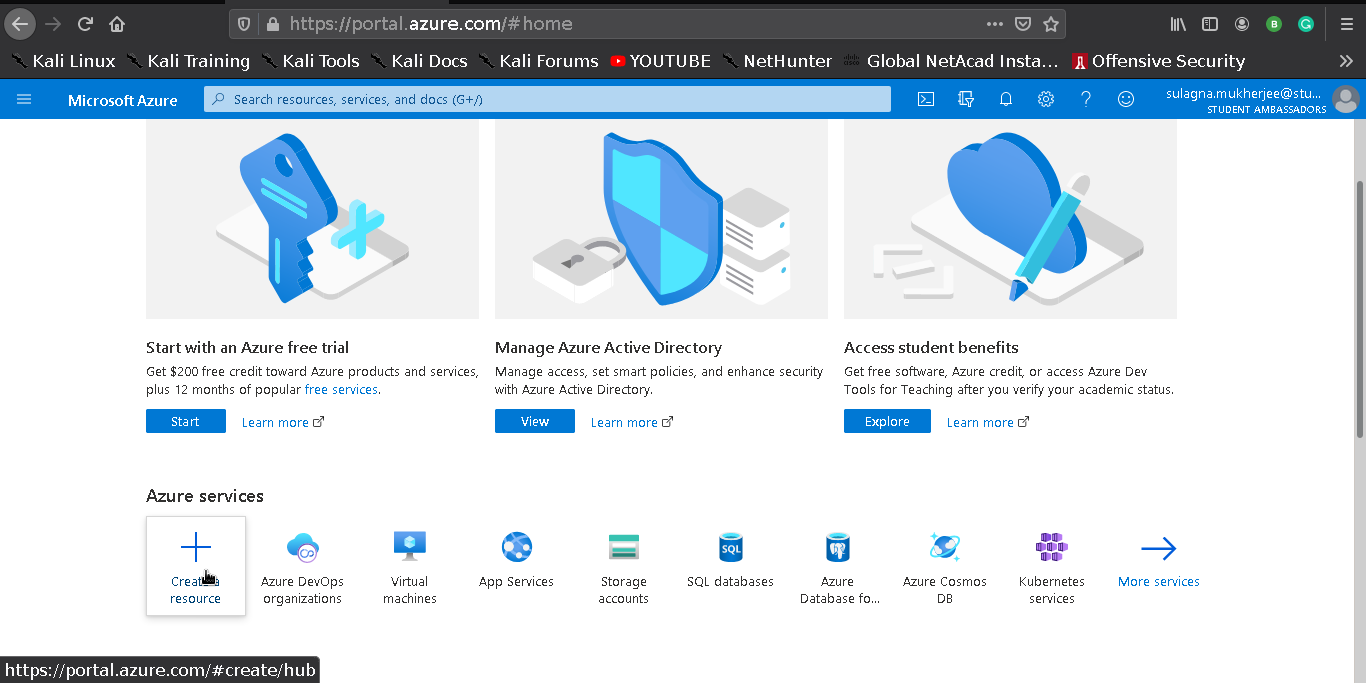The height and width of the screenshot is (683, 1366).
Task: Open App Services icon
Action: [517, 547]
